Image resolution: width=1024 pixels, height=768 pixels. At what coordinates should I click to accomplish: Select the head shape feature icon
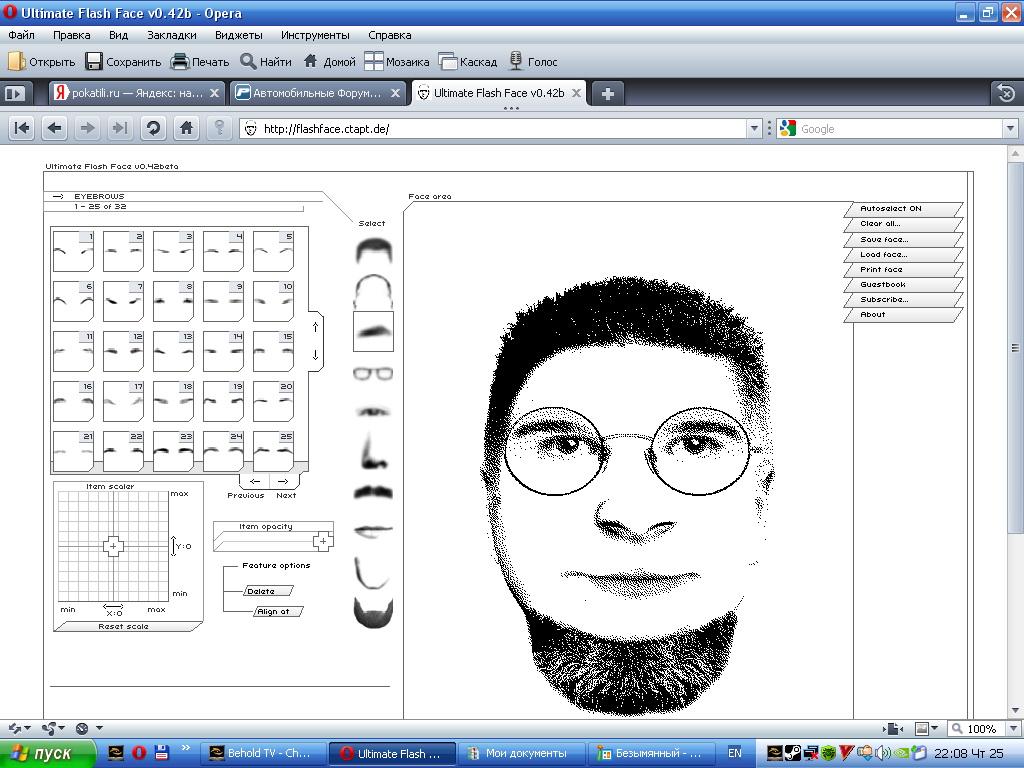pyautogui.click(x=373, y=291)
